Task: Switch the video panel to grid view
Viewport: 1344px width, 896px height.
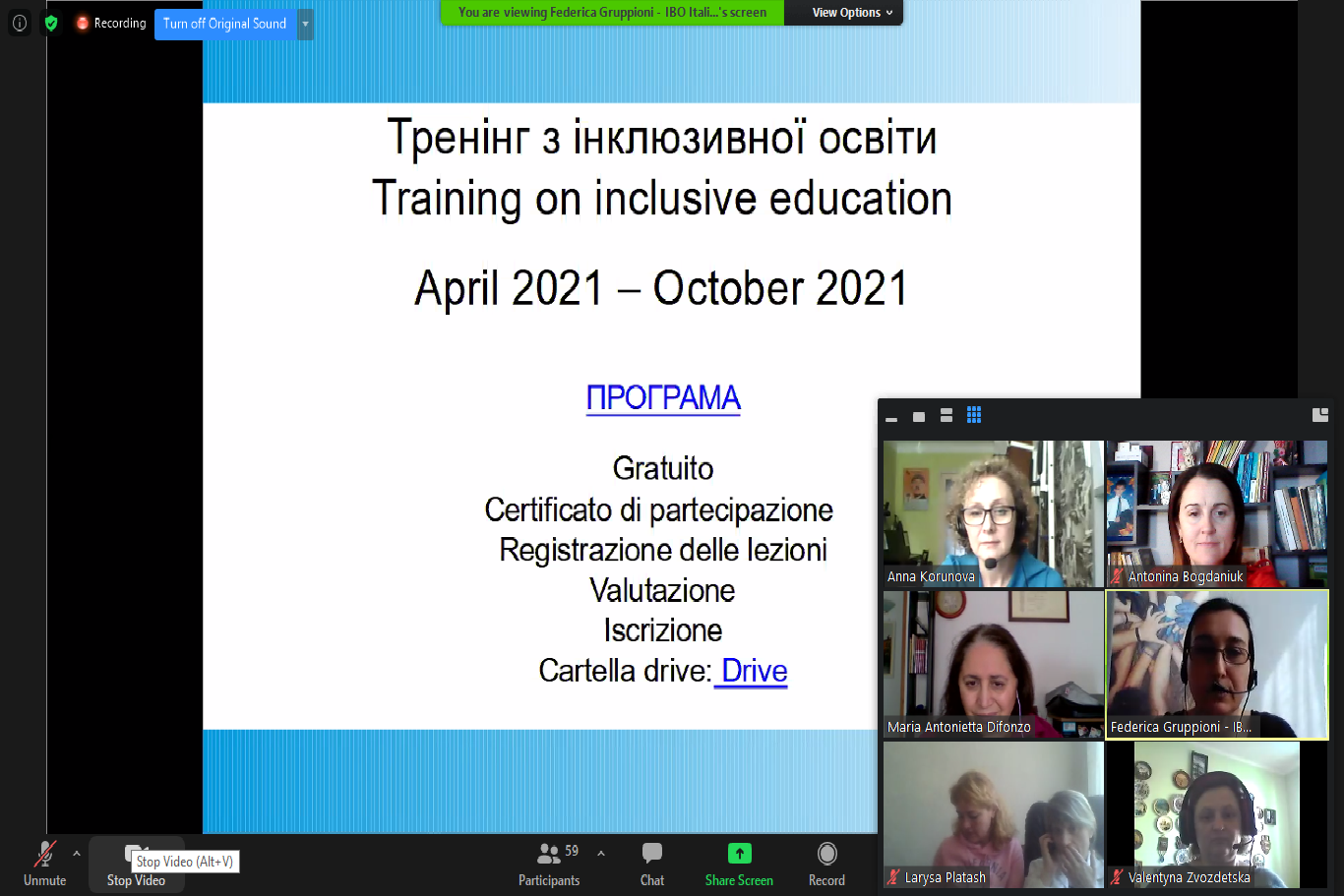Action: (974, 415)
